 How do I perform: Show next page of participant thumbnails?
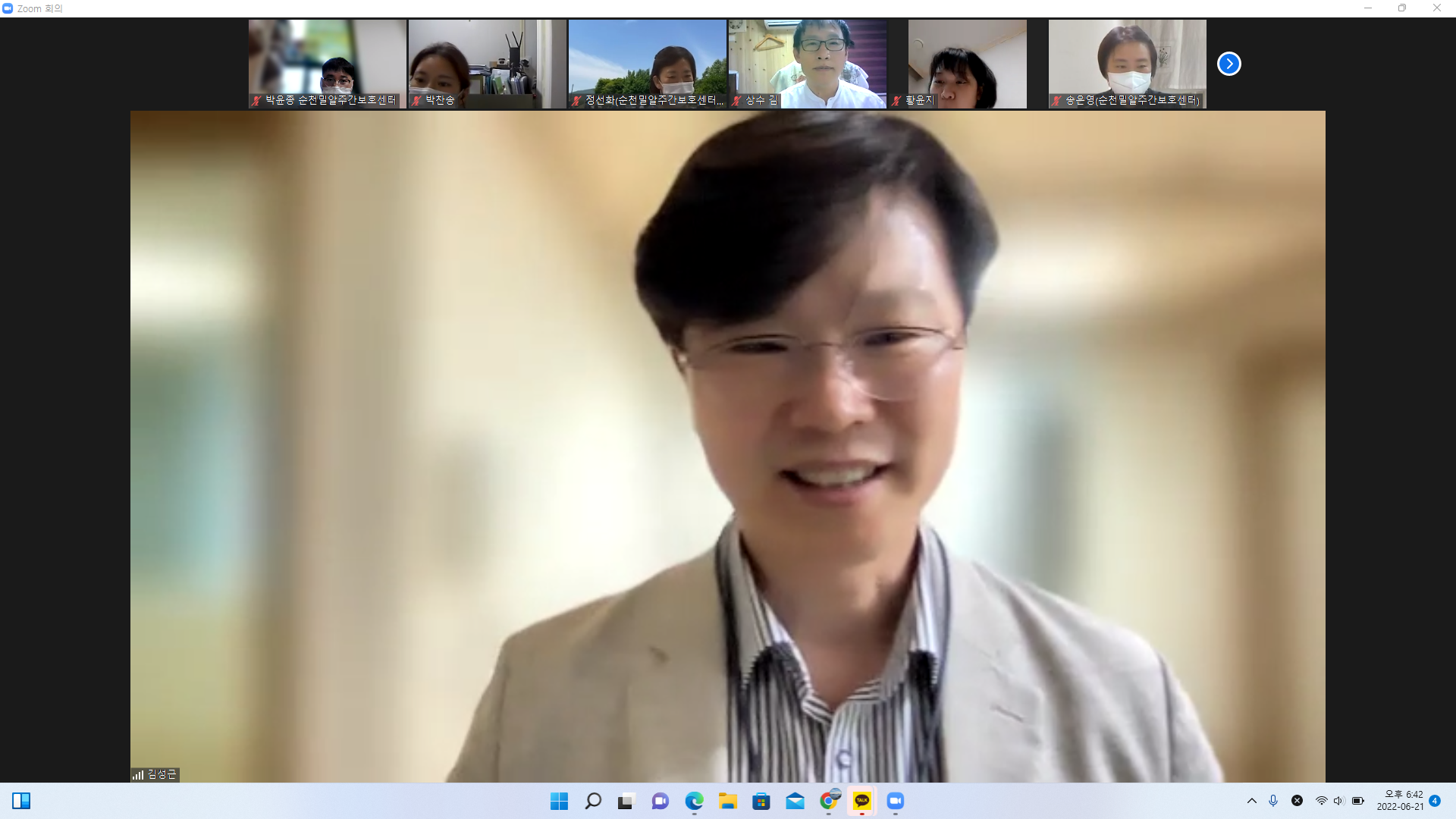pos(1228,64)
